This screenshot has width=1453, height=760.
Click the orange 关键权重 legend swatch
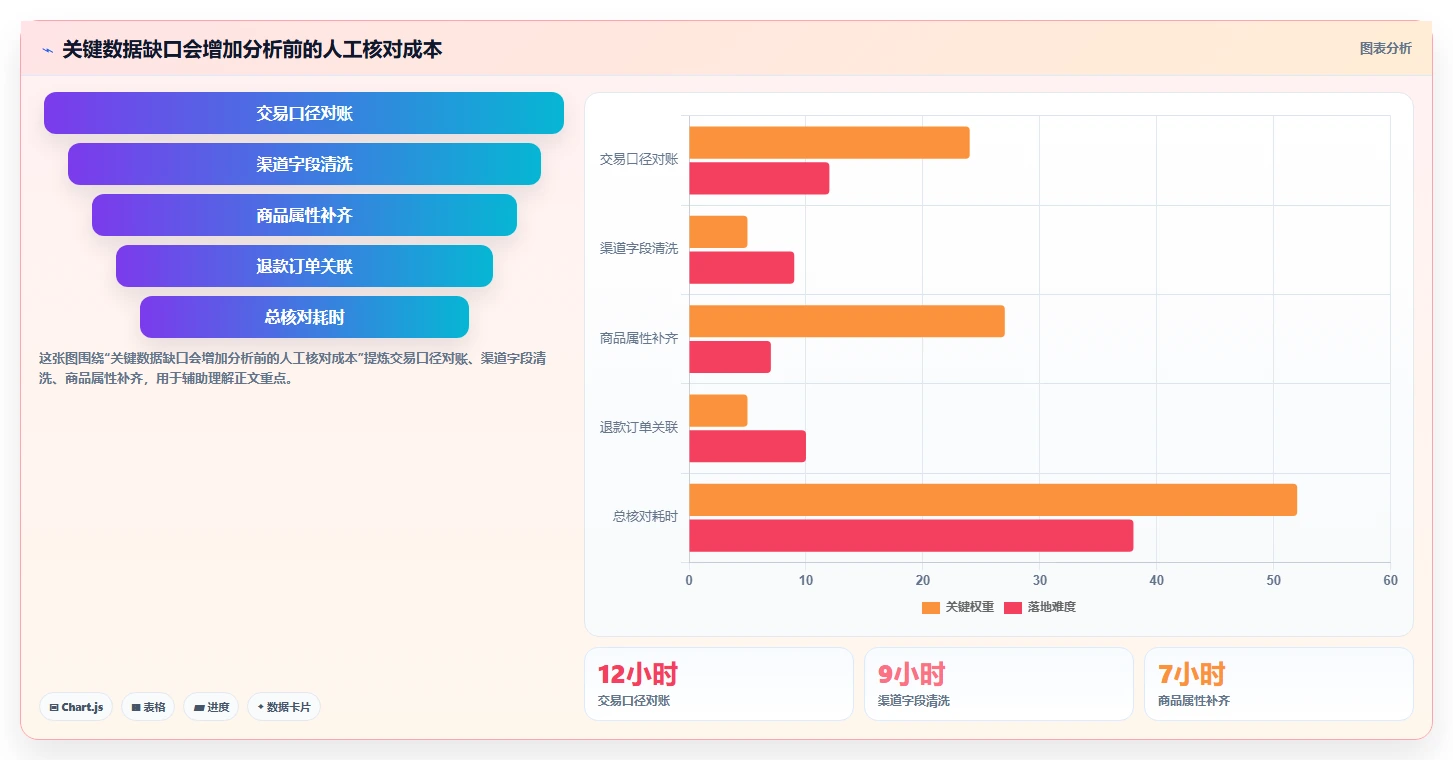pyautogui.click(x=931, y=607)
